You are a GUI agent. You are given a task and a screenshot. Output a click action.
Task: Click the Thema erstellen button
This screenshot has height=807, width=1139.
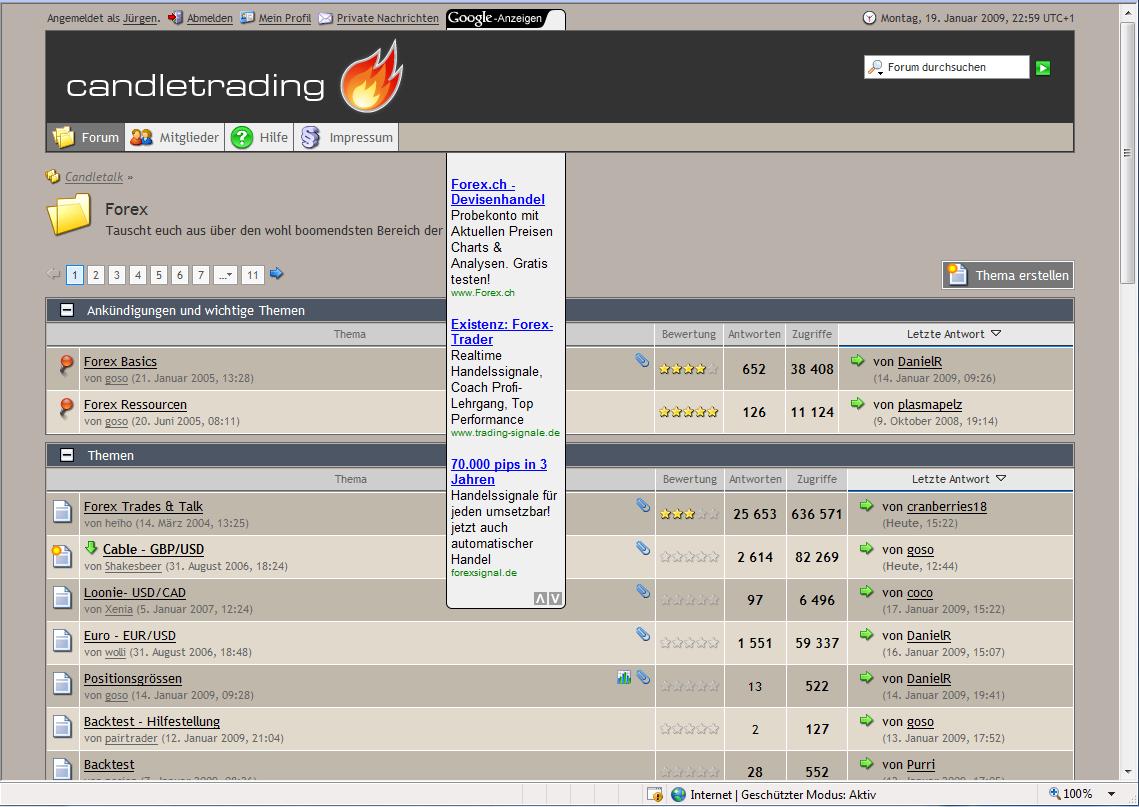(x=1008, y=275)
